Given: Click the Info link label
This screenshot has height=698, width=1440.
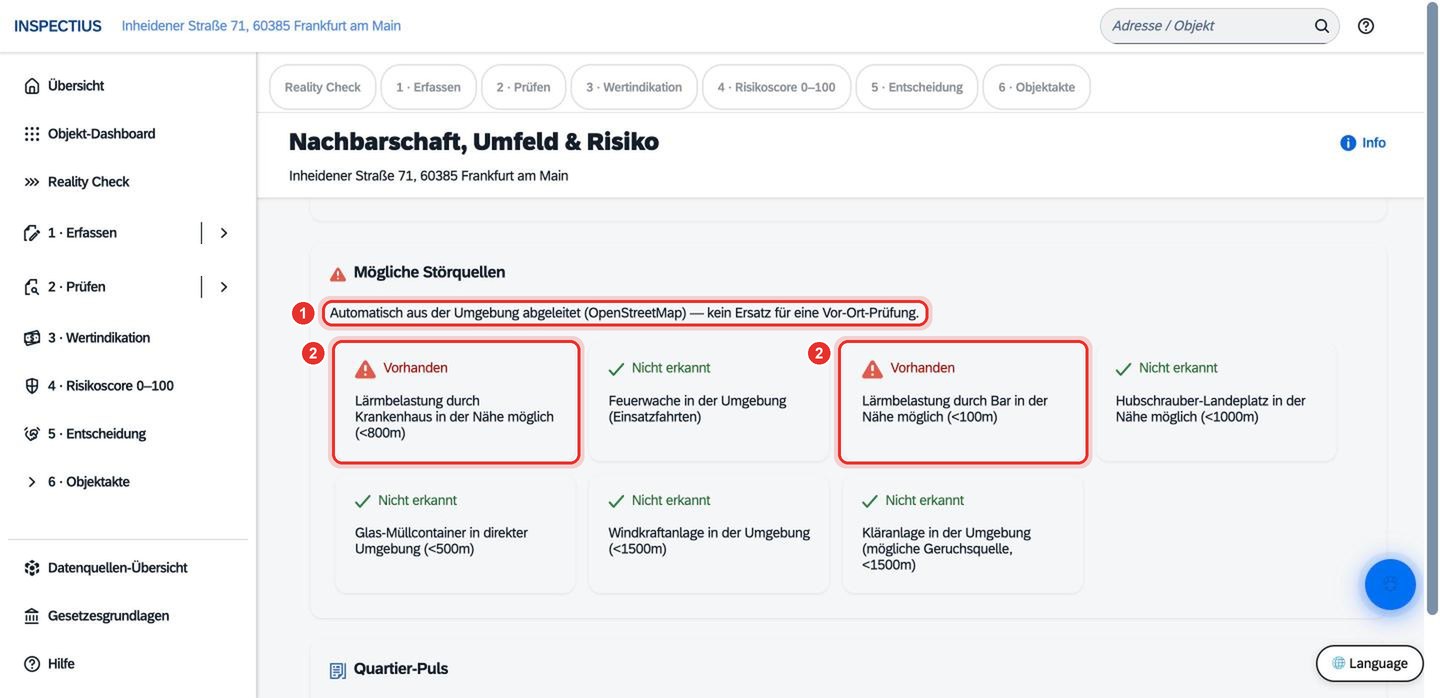Looking at the screenshot, I should tap(1374, 143).
